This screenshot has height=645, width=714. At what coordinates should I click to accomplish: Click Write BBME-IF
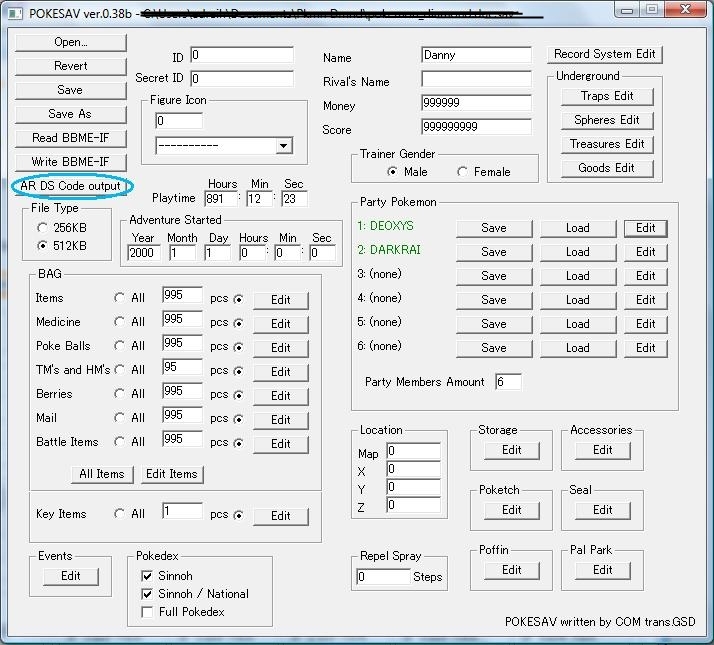pyautogui.click(x=71, y=162)
